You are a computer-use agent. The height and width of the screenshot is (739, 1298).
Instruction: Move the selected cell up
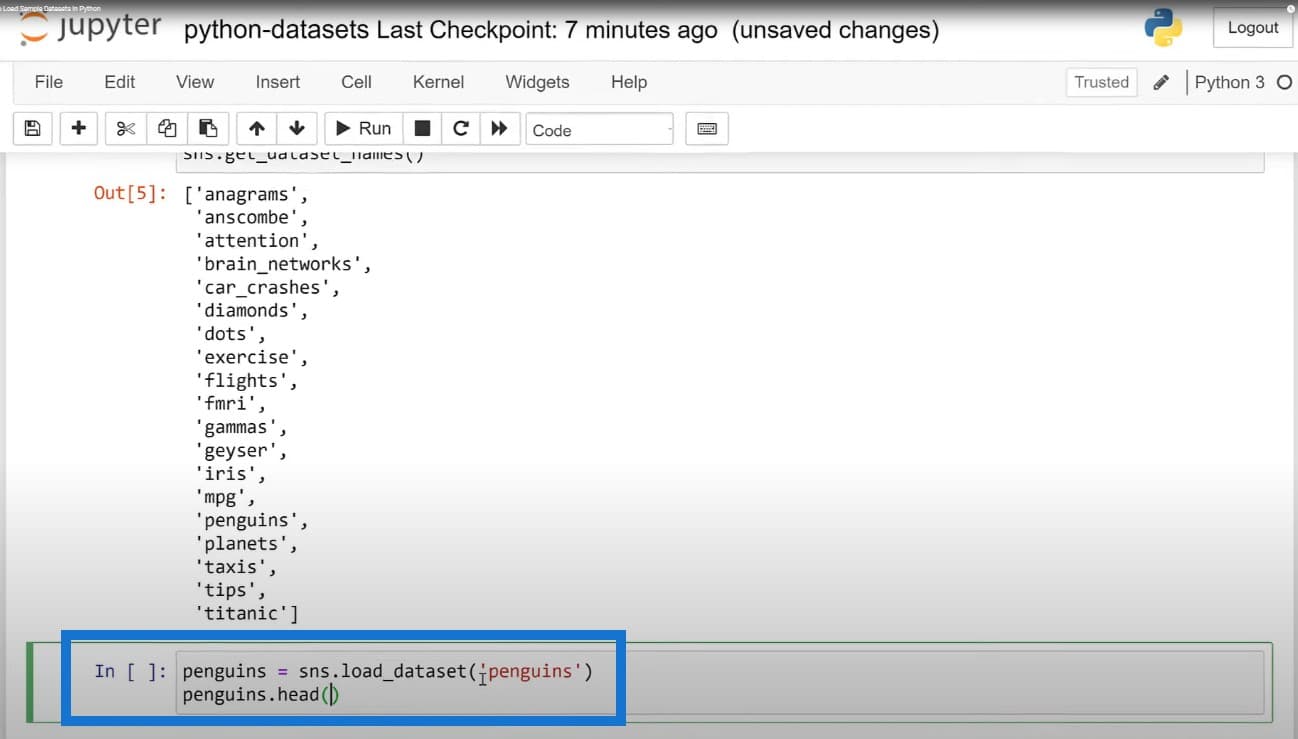coord(257,128)
